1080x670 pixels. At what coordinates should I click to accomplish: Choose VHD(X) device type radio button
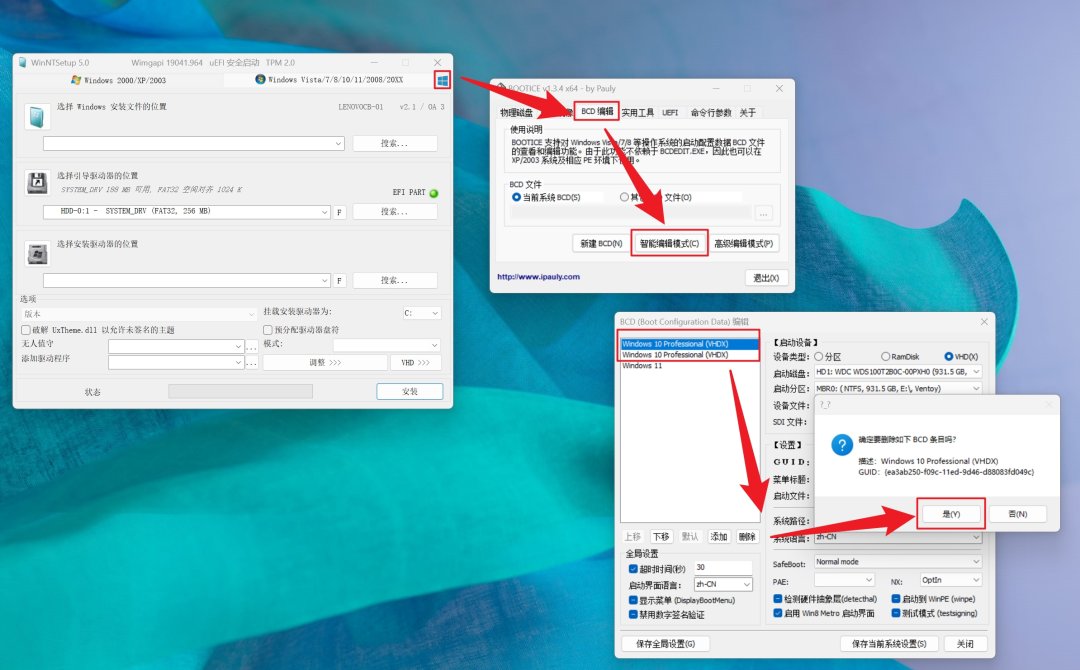point(948,357)
